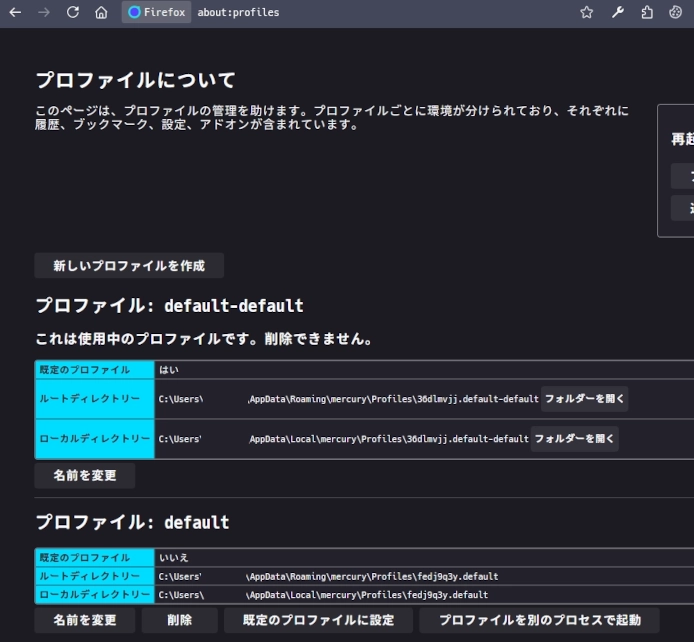Click the Local path ending 36dlmvjj.default-default

(x=343, y=439)
